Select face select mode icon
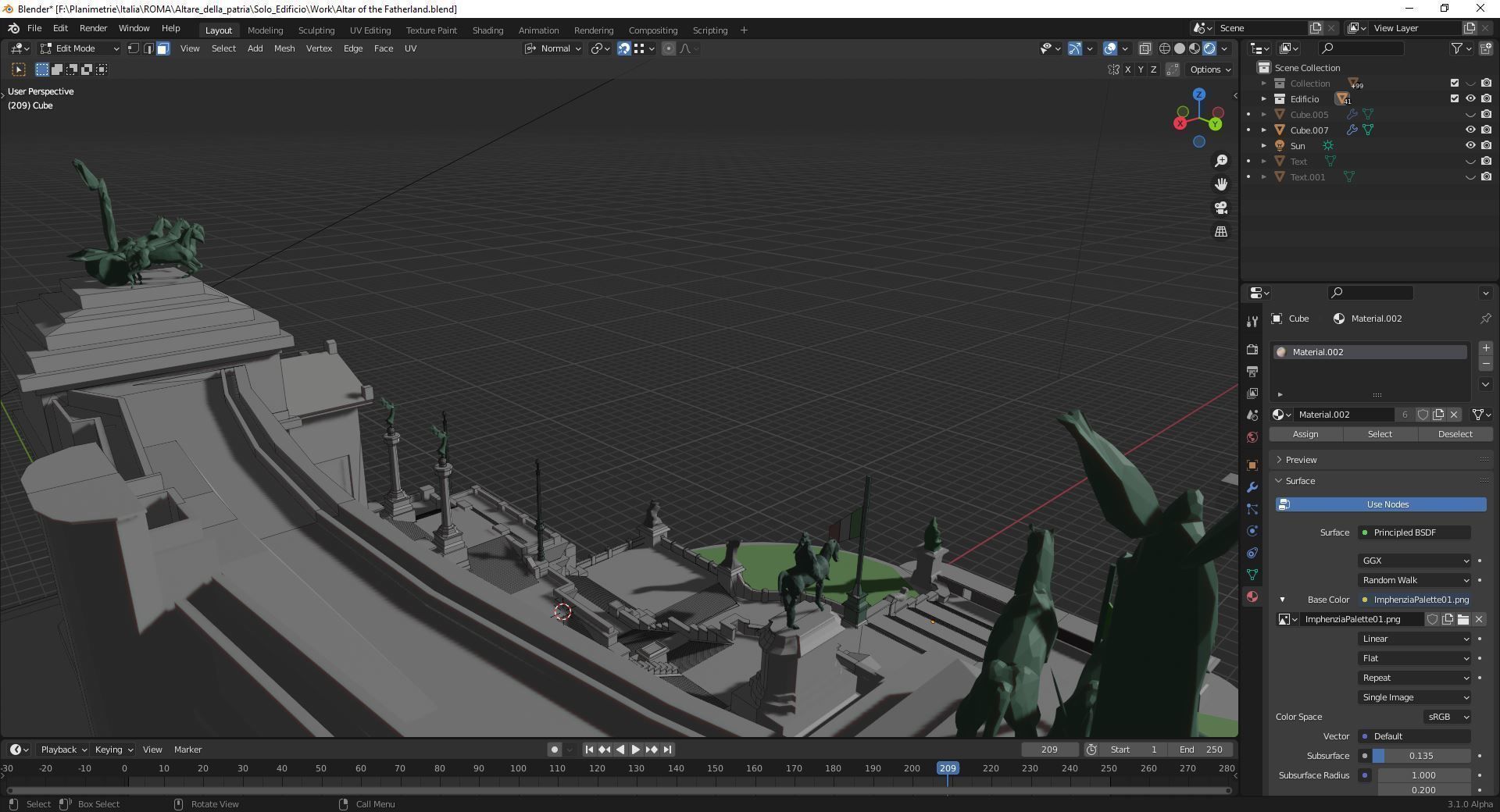1500x812 pixels. 162,48
